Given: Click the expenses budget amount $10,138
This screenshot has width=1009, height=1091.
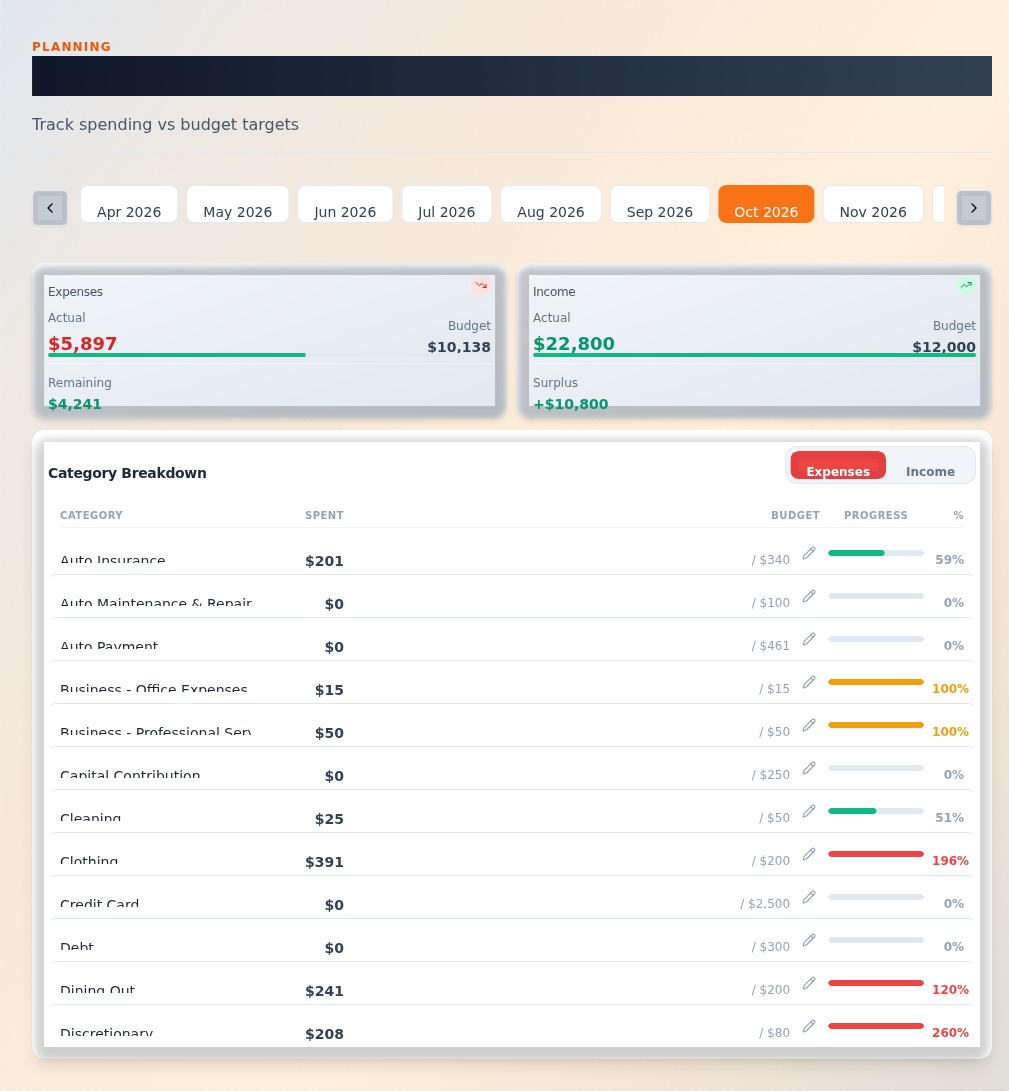Looking at the screenshot, I should tap(459, 347).
